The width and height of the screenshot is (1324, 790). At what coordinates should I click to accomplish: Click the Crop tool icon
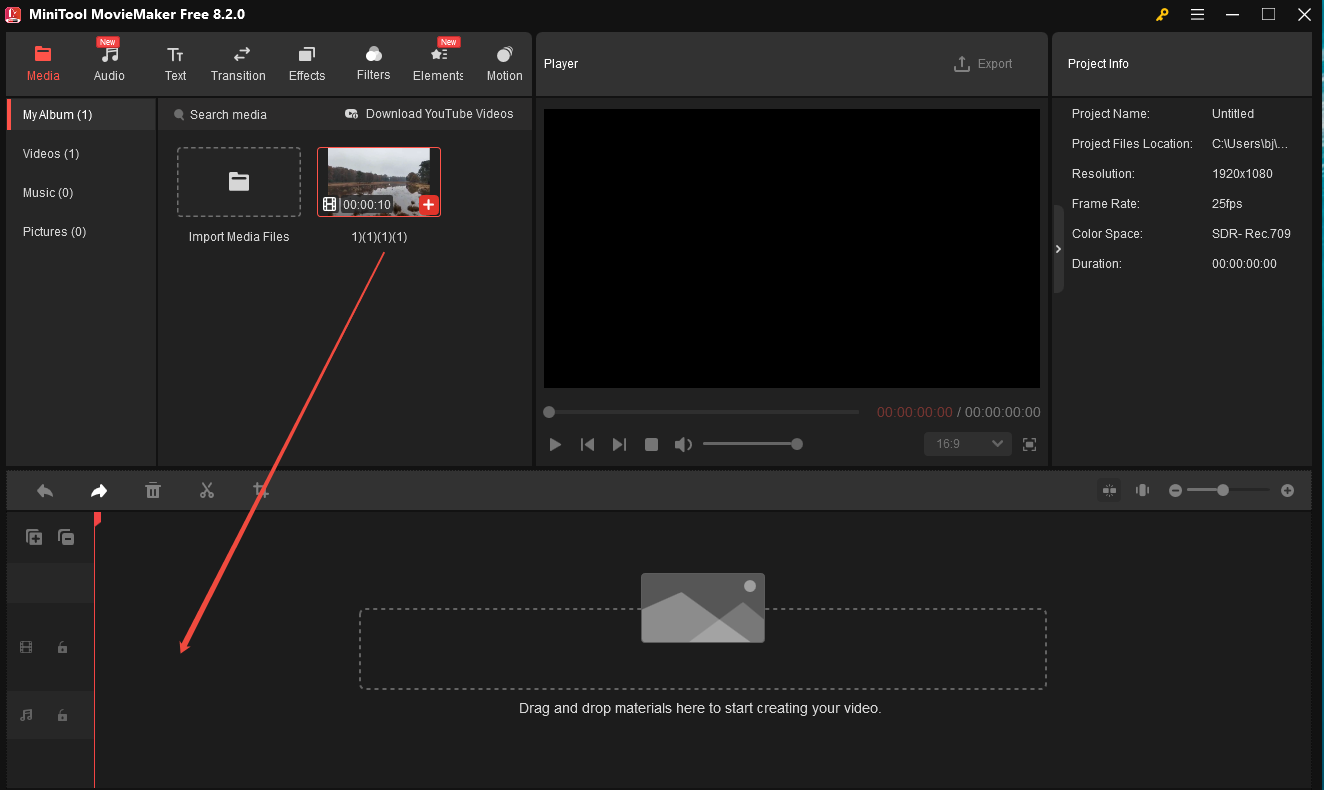click(261, 490)
